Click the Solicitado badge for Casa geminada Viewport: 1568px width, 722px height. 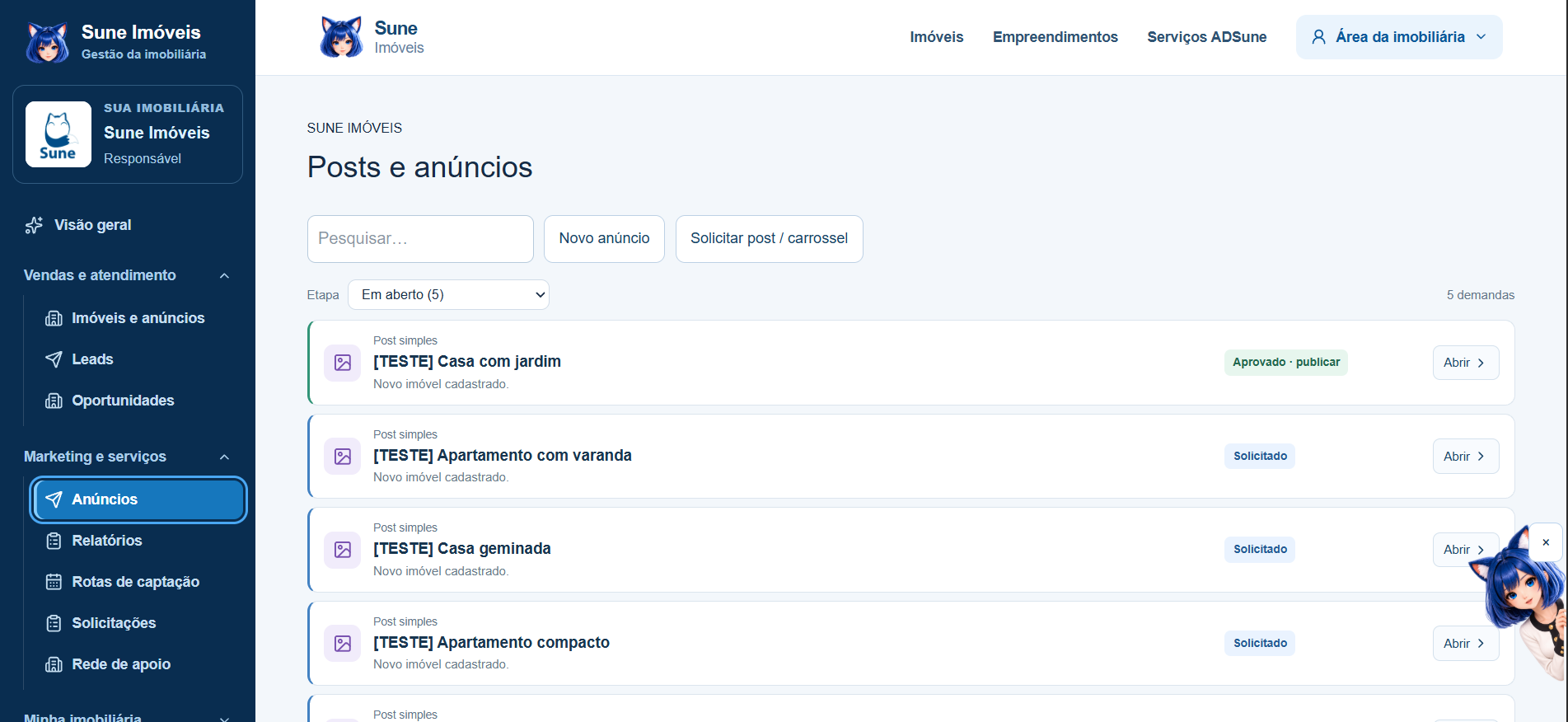click(1260, 550)
